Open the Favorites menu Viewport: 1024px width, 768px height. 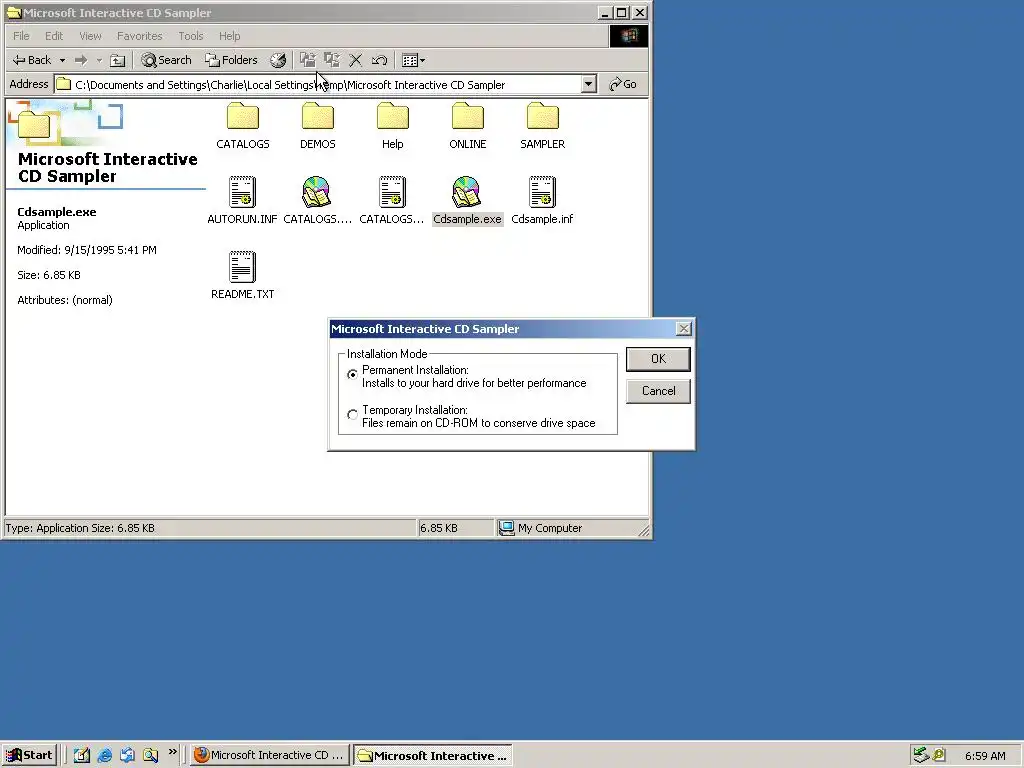point(139,36)
